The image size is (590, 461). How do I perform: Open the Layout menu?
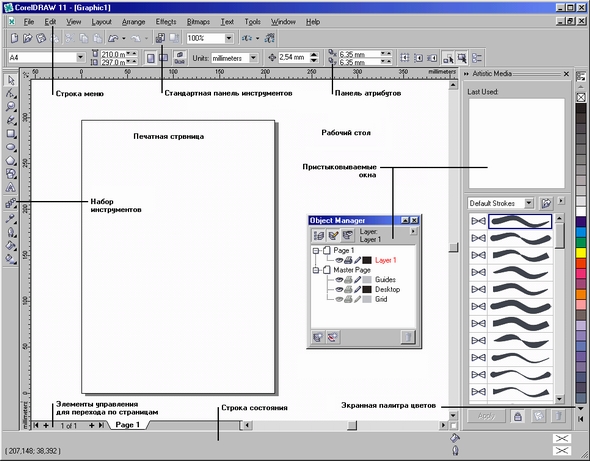pos(101,22)
